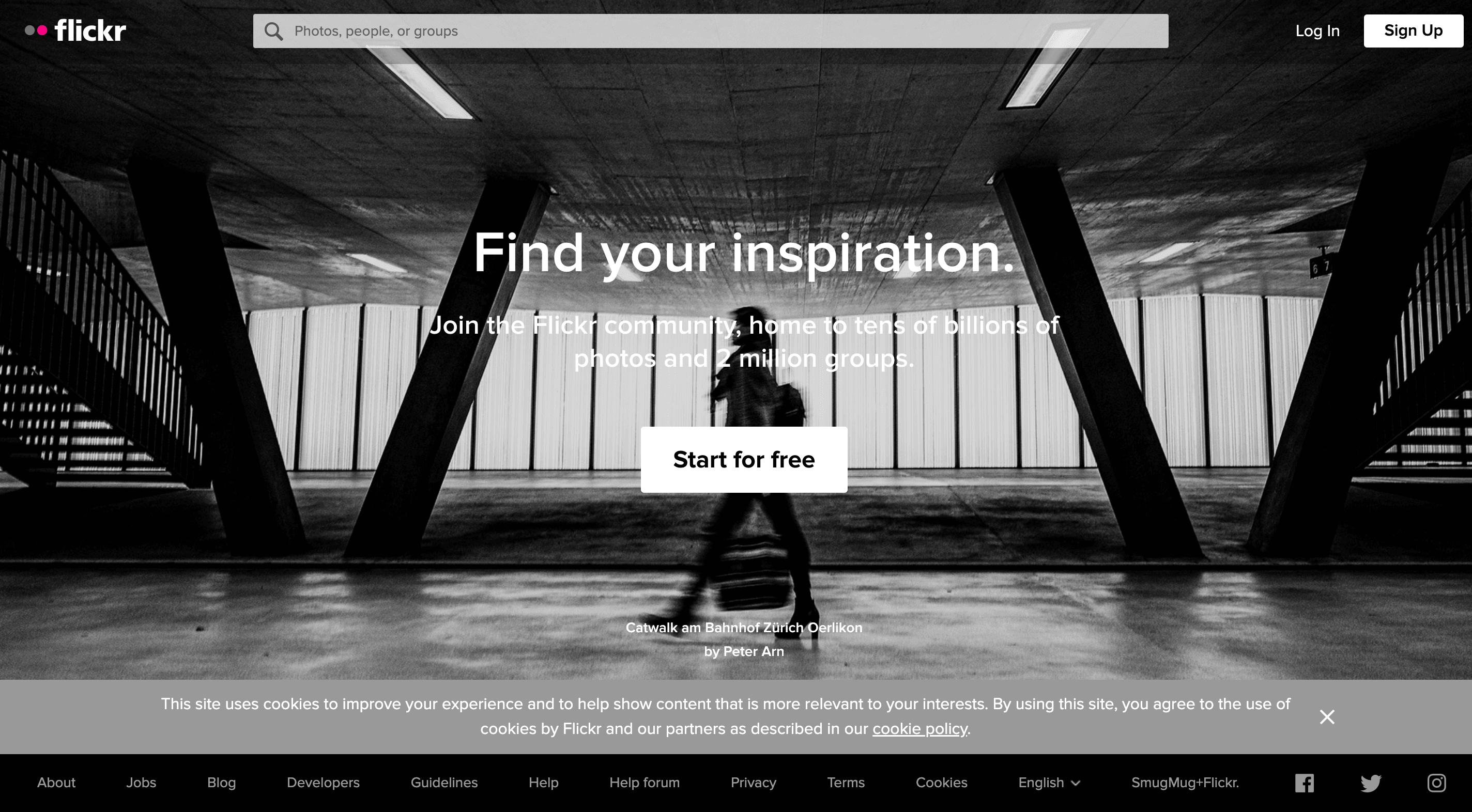The image size is (1472, 812).
Task: Click the Guidelines footer tab
Action: [444, 783]
